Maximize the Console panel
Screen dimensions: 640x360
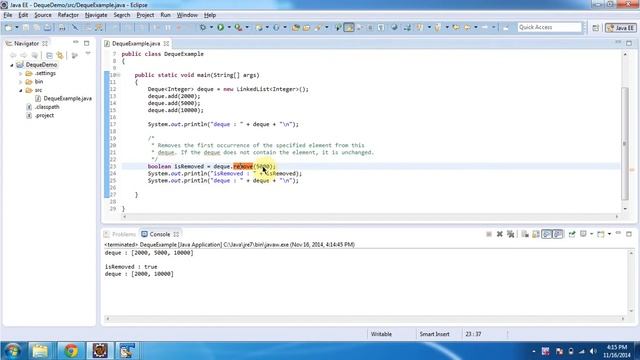click(x=629, y=234)
